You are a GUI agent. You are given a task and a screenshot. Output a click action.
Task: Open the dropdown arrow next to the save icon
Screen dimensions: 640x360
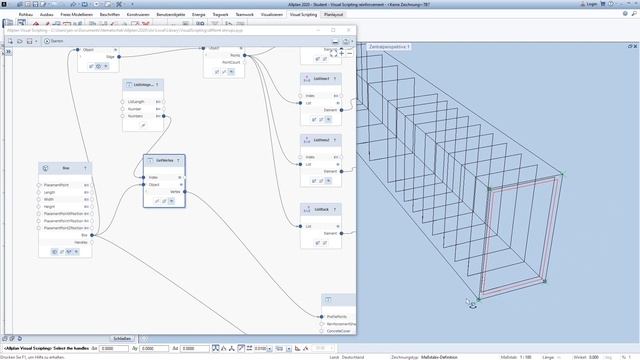[36, 41]
